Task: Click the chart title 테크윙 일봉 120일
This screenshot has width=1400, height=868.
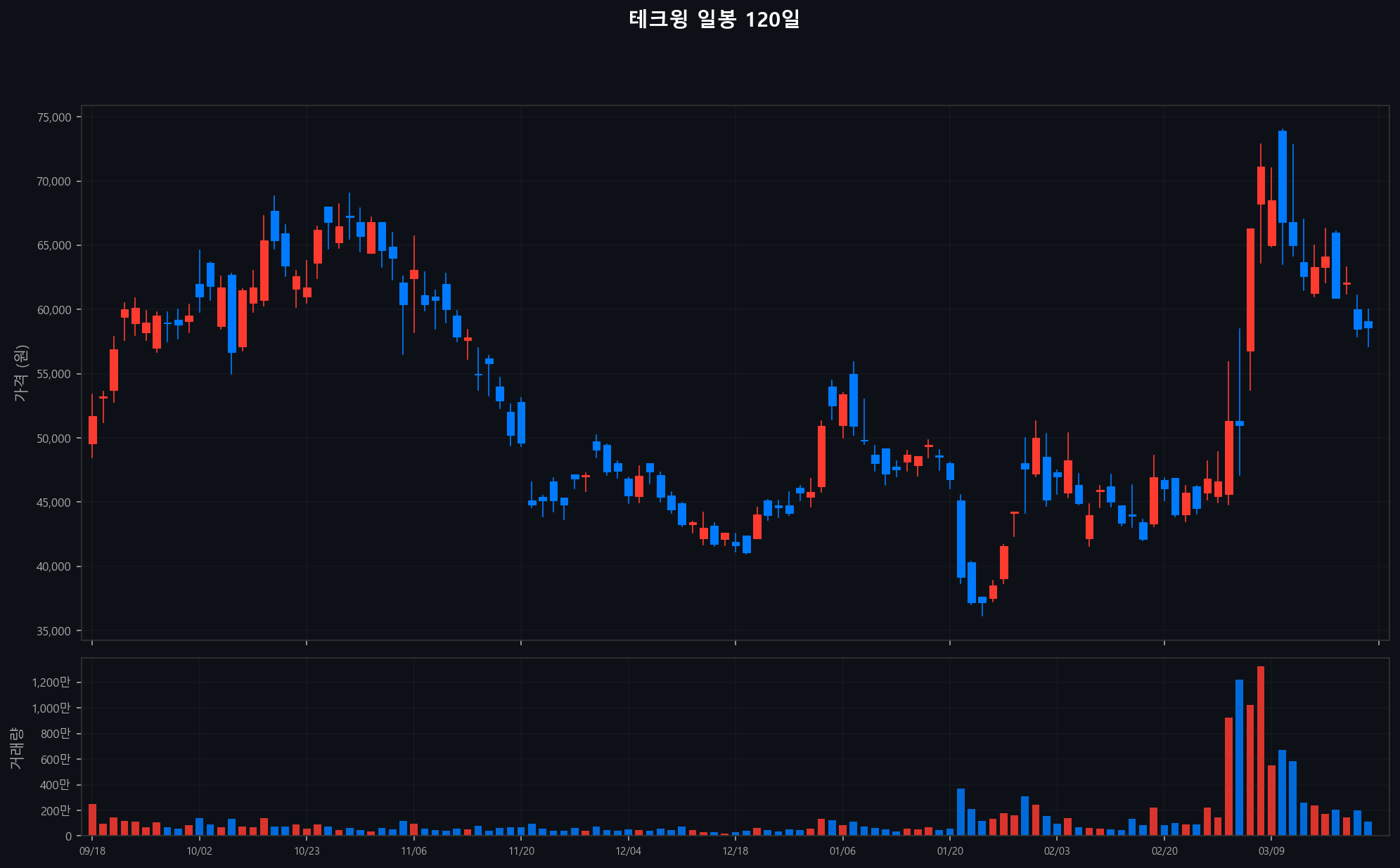Action: [714, 20]
